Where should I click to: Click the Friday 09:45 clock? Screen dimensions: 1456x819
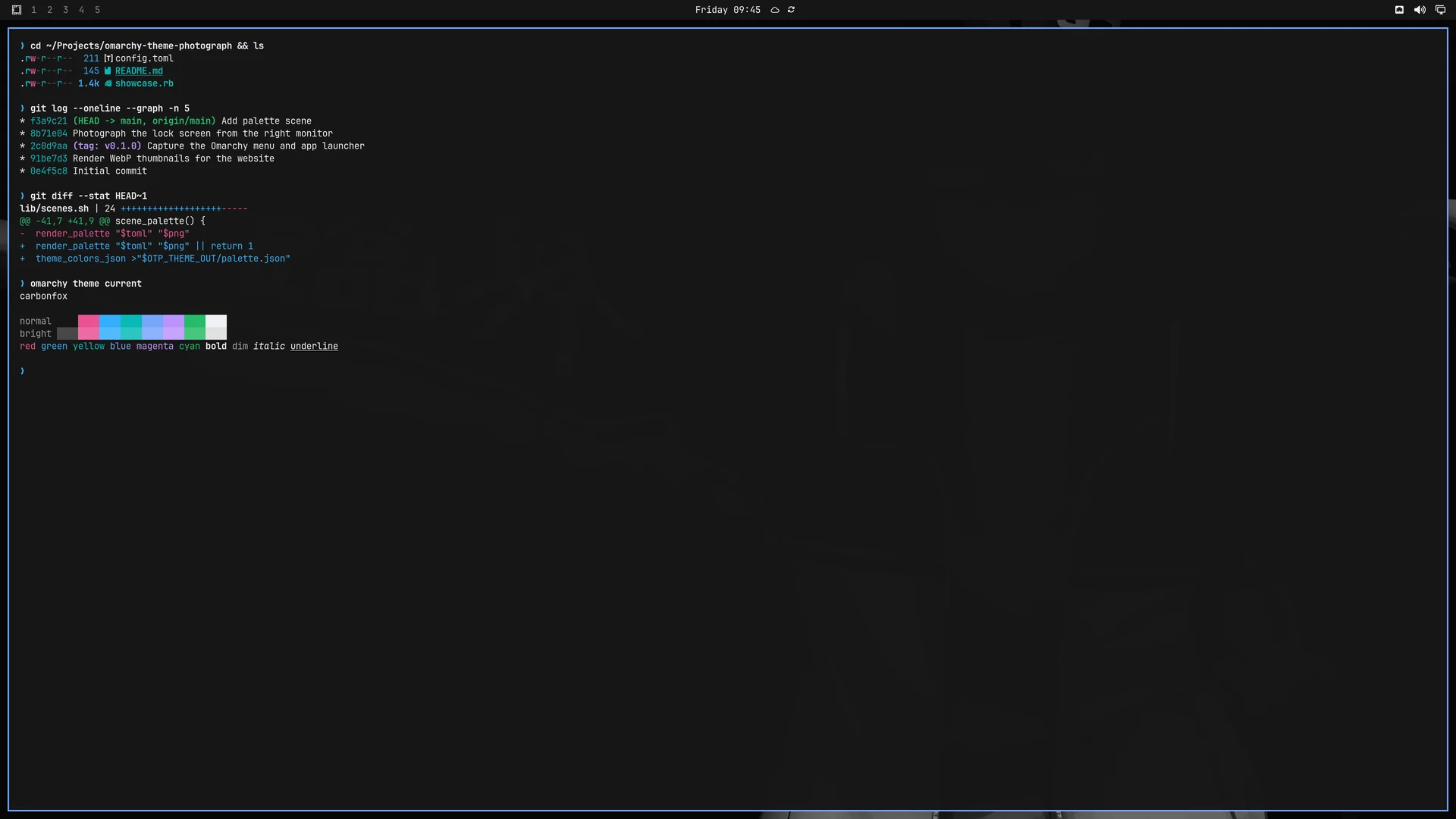tap(727, 10)
